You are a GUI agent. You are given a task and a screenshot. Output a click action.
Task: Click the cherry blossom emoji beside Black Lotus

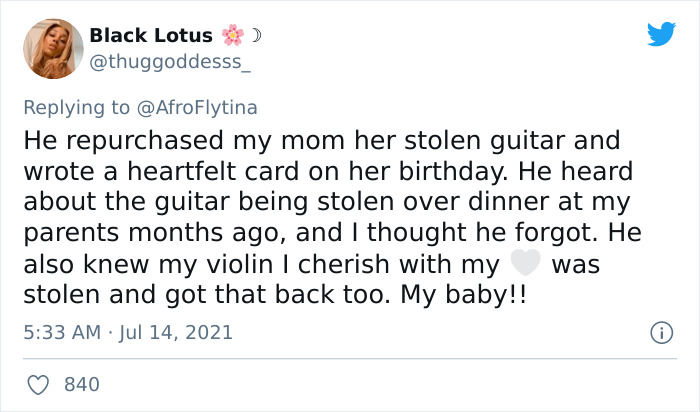click(233, 35)
